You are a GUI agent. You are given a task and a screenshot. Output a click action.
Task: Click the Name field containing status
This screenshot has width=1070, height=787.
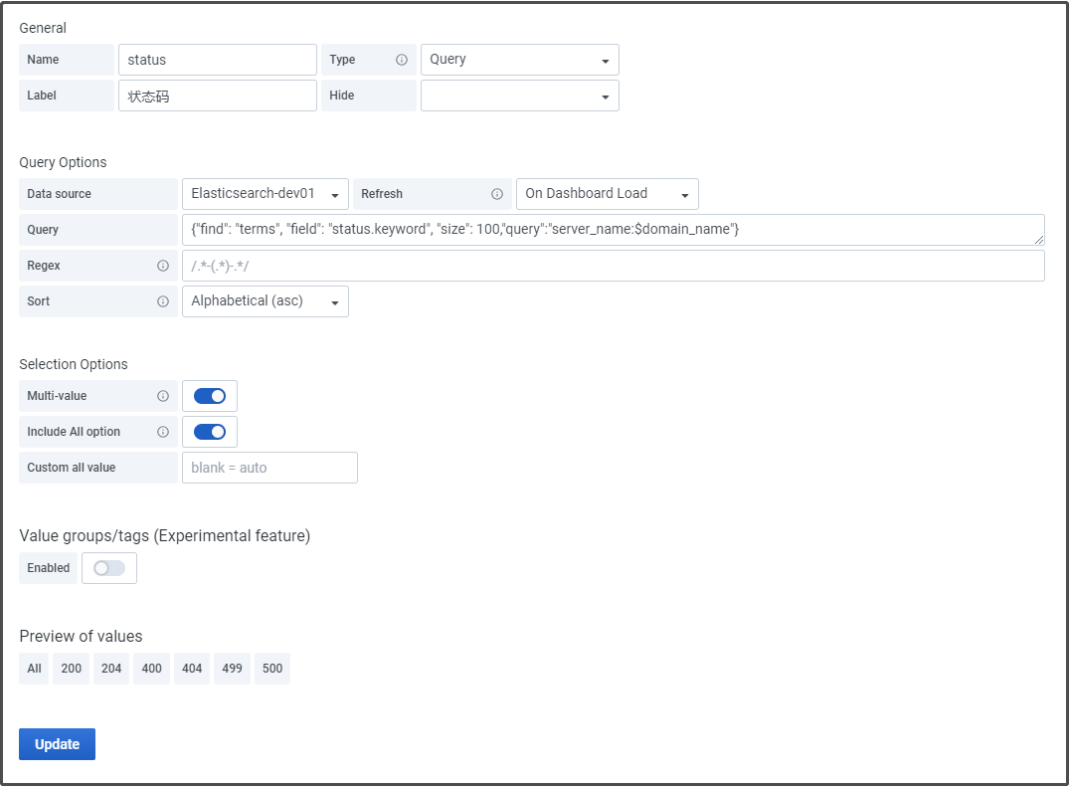pyautogui.click(x=217, y=60)
